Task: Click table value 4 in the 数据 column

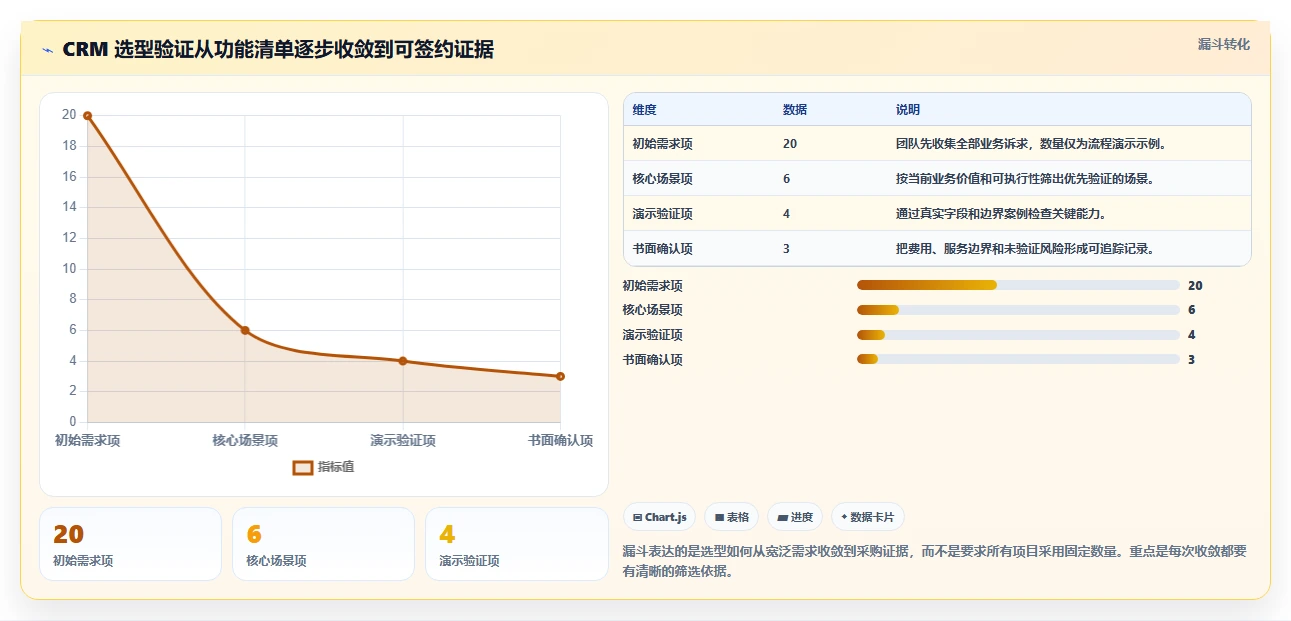Action: coord(786,214)
